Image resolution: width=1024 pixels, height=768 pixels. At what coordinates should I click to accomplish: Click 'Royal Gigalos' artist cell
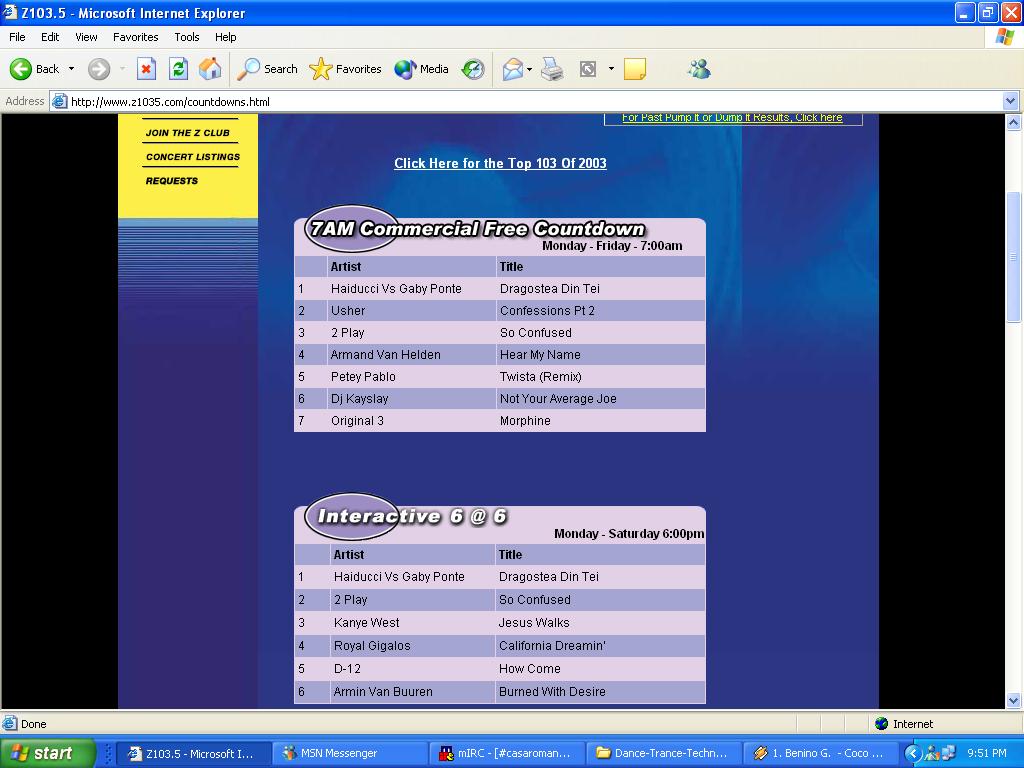pyautogui.click(x=372, y=646)
